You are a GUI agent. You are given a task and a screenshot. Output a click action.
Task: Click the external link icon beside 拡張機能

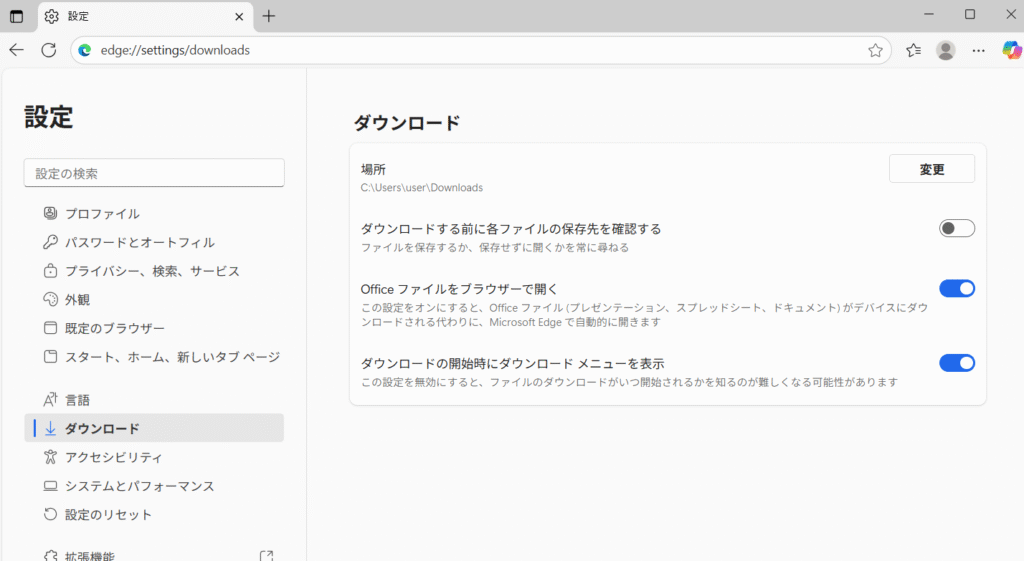pyautogui.click(x=266, y=556)
